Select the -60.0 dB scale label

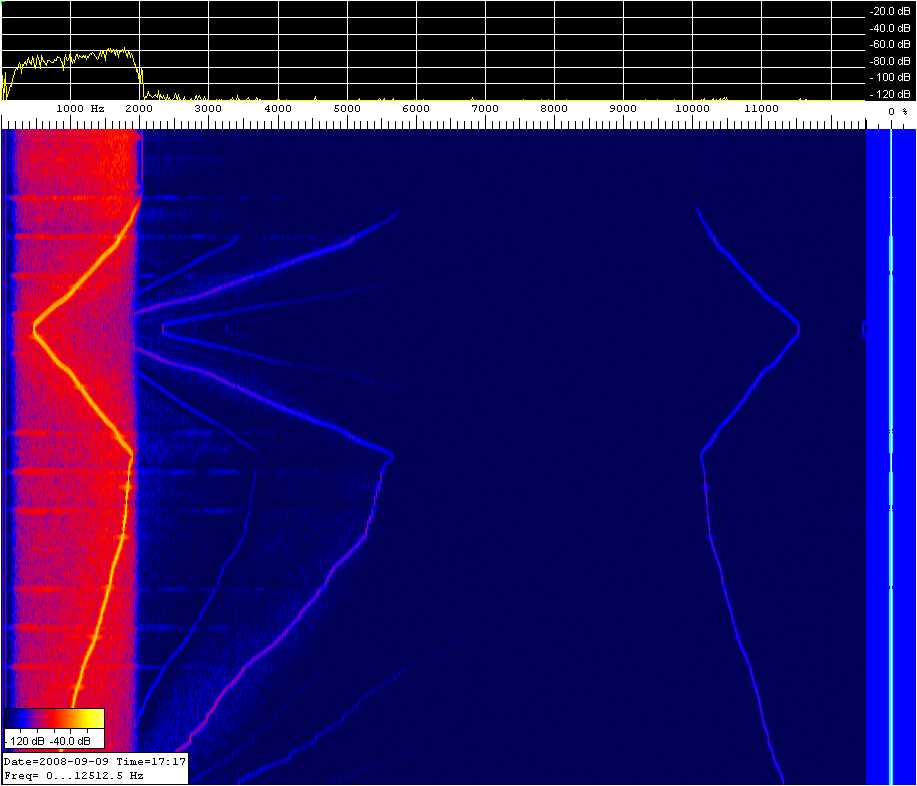tap(889, 44)
